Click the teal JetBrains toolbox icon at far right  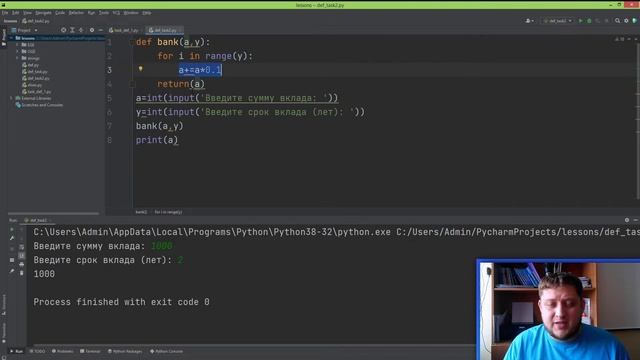click(x=635, y=21)
